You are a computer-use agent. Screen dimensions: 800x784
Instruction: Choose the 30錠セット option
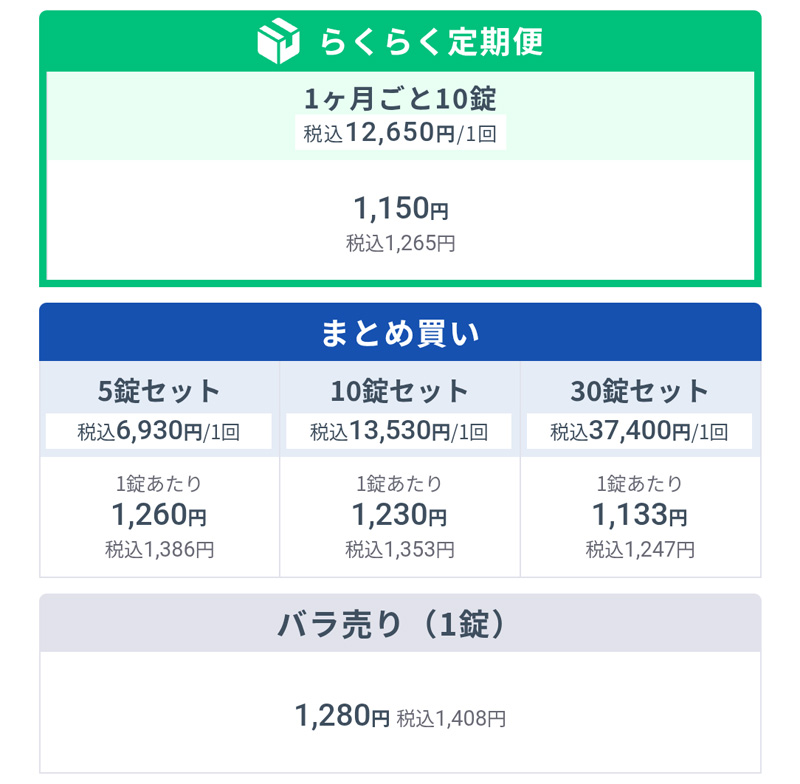[640, 391]
